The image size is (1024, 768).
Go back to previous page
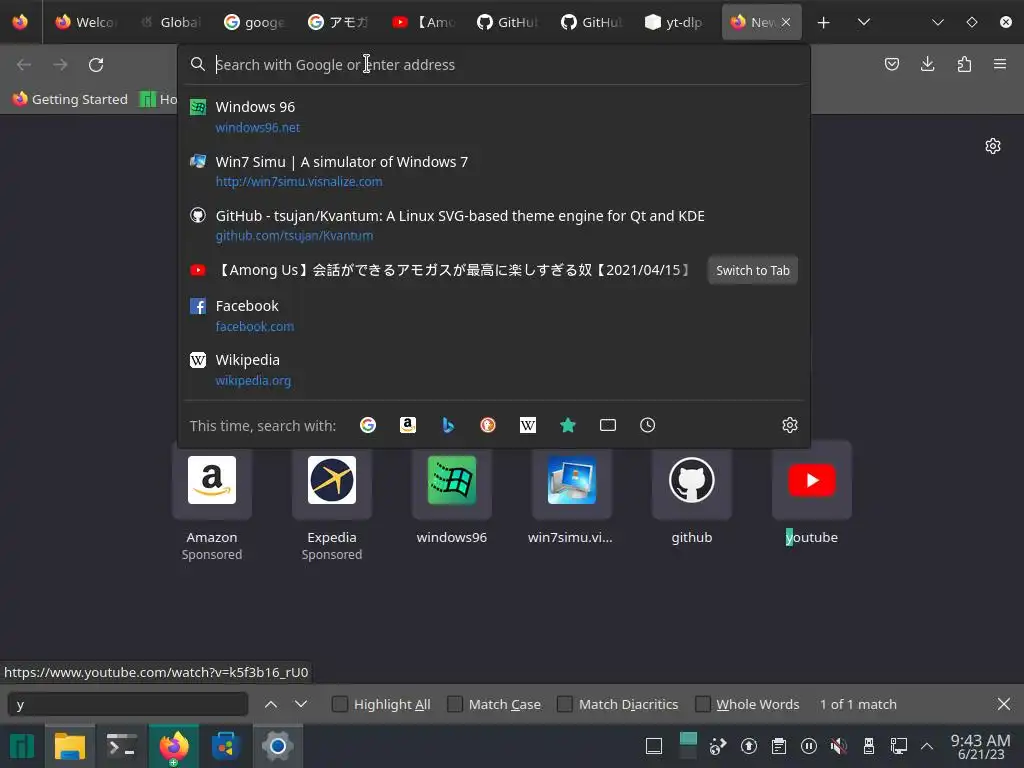[x=24, y=65]
